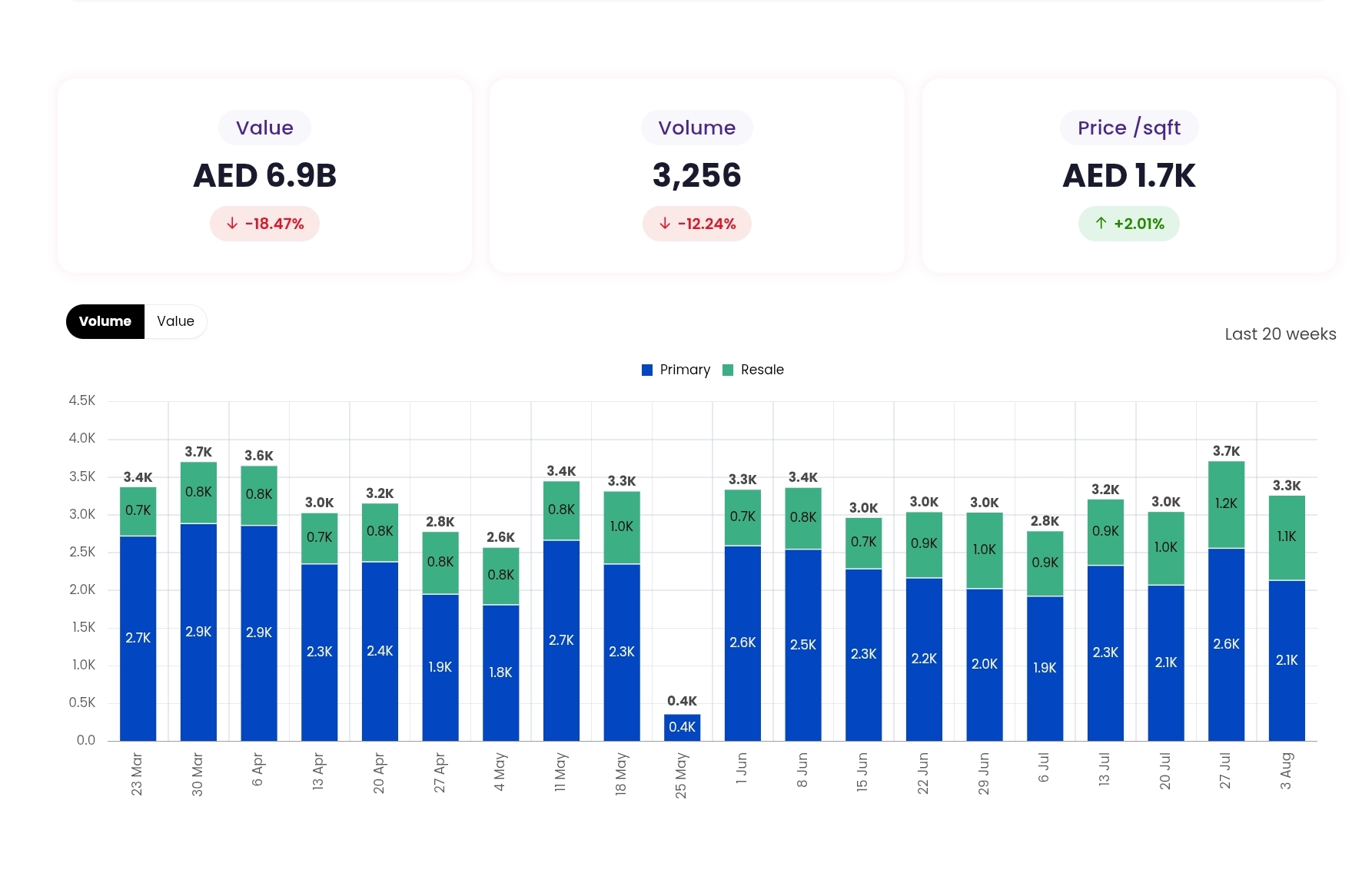Click the AED 6.9B value

pos(264,176)
